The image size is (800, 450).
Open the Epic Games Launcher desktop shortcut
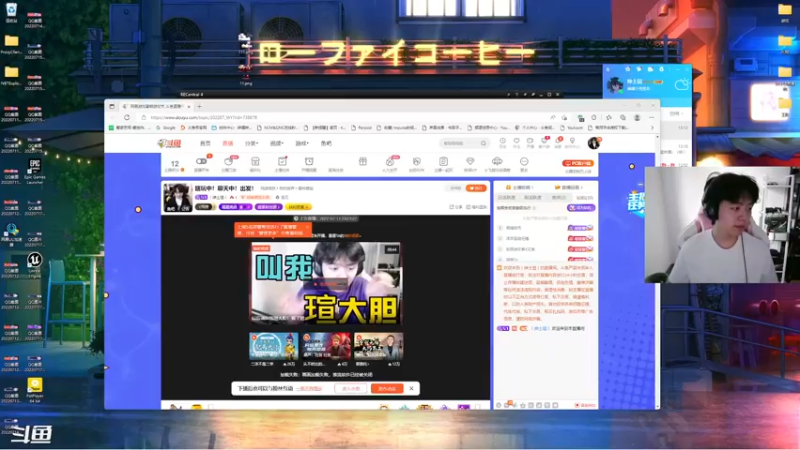point(35,172)
